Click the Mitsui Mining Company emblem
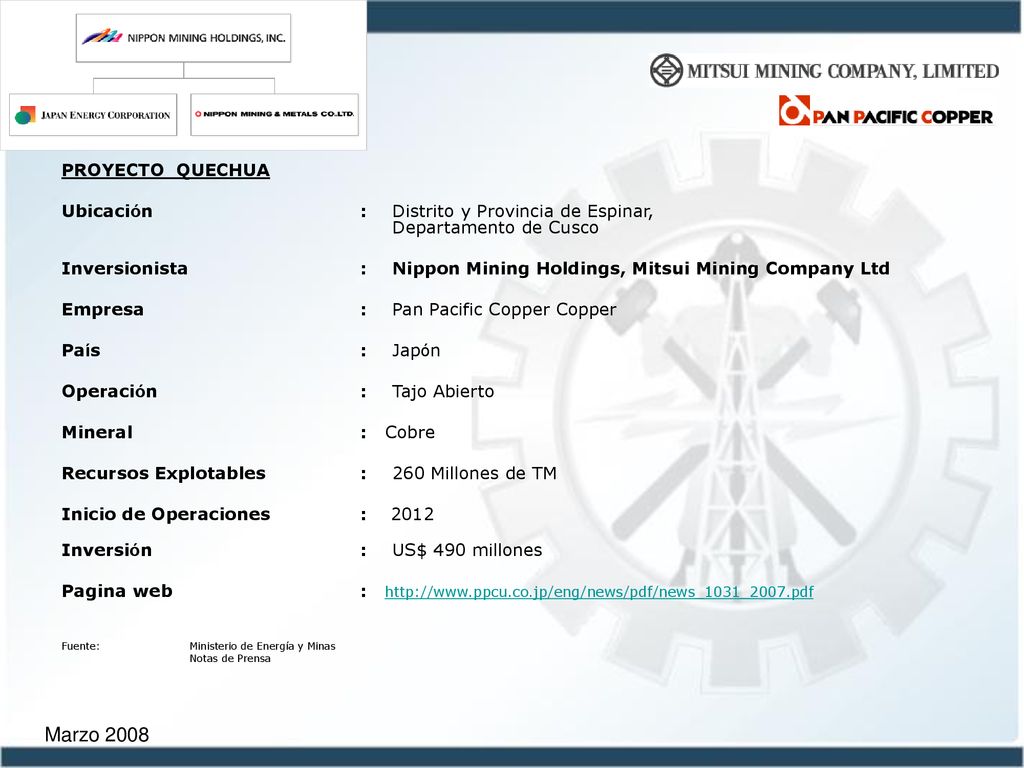The height and width of the screenshot is (768, 1024). pyautogui.click(x=666, y=71)
